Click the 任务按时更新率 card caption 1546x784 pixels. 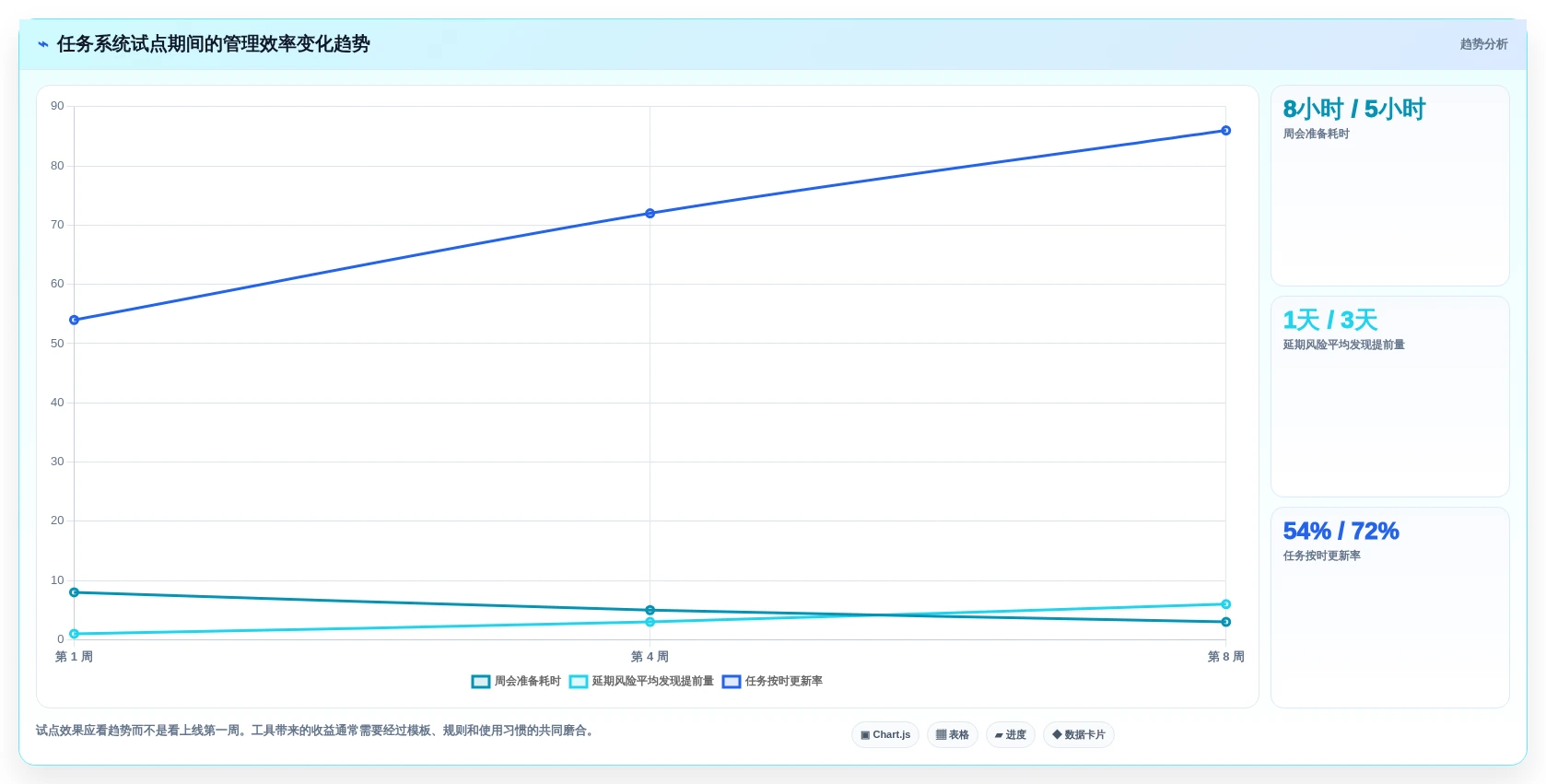click(x=1321, y=556)
